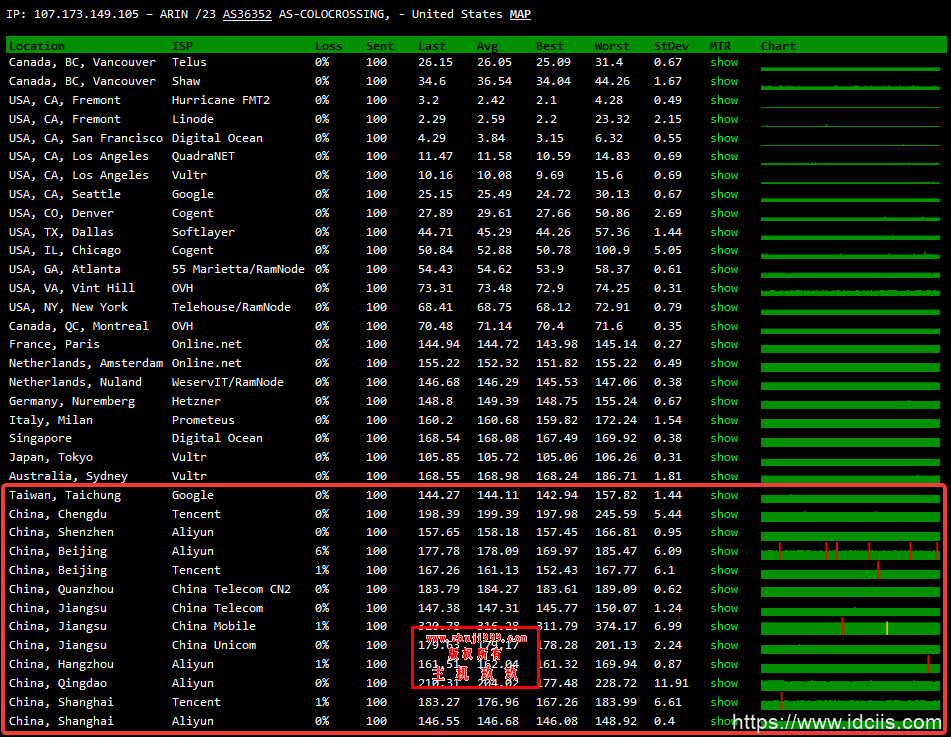Show MTR for Digital Ocean San Francisco

(x=724, y=138)
